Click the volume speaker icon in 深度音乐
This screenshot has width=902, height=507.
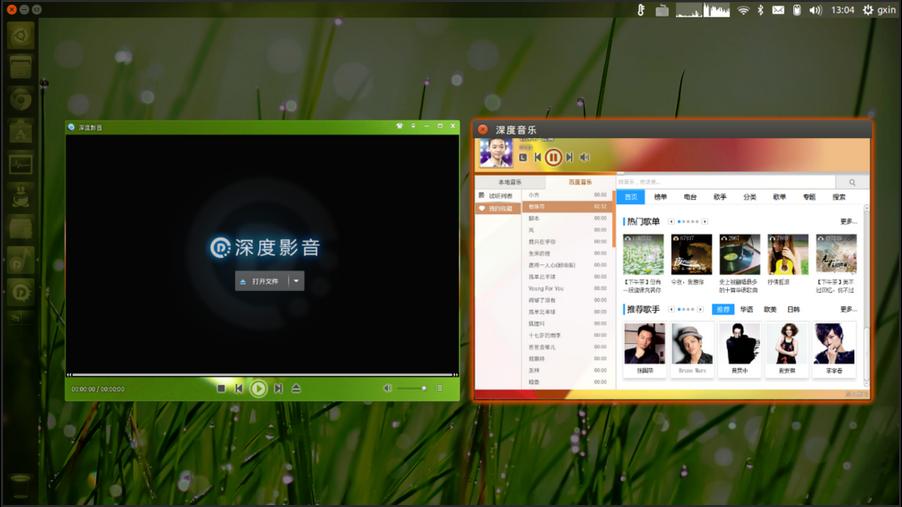click(x=584, y=157)
